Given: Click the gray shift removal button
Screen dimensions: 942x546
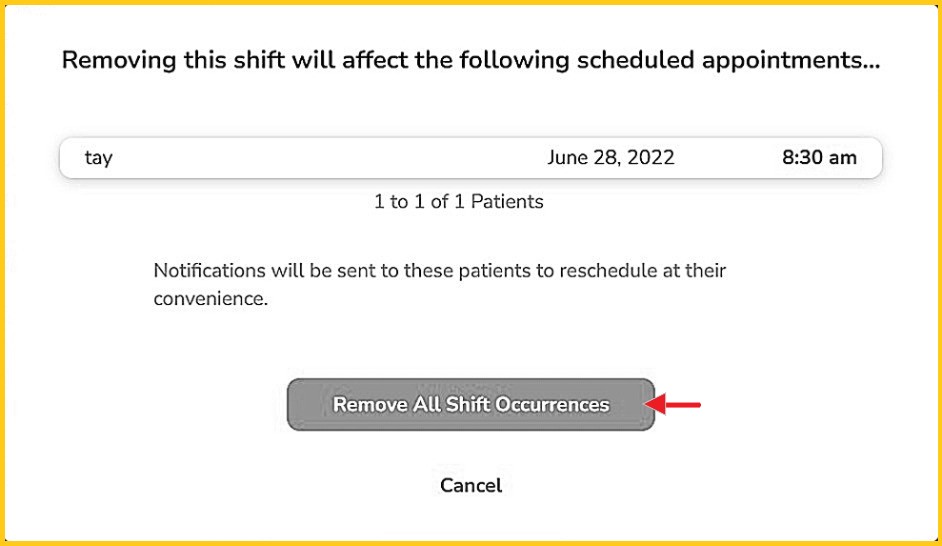Looking at the screenshot, I should (x=470, y=405).
